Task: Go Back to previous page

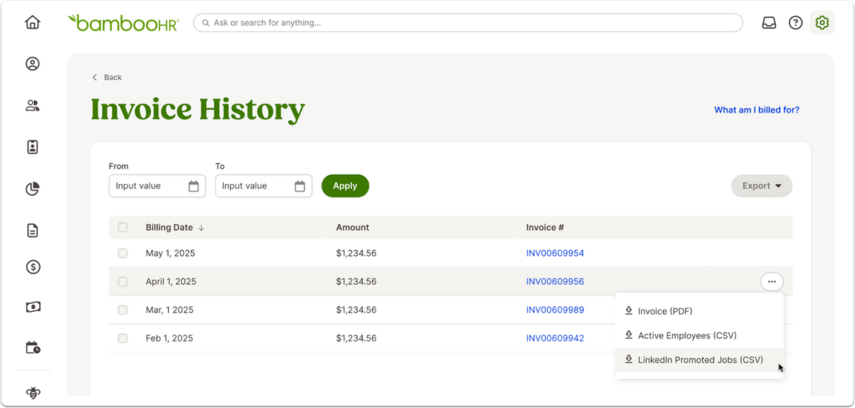Action: tap(107, 77)
